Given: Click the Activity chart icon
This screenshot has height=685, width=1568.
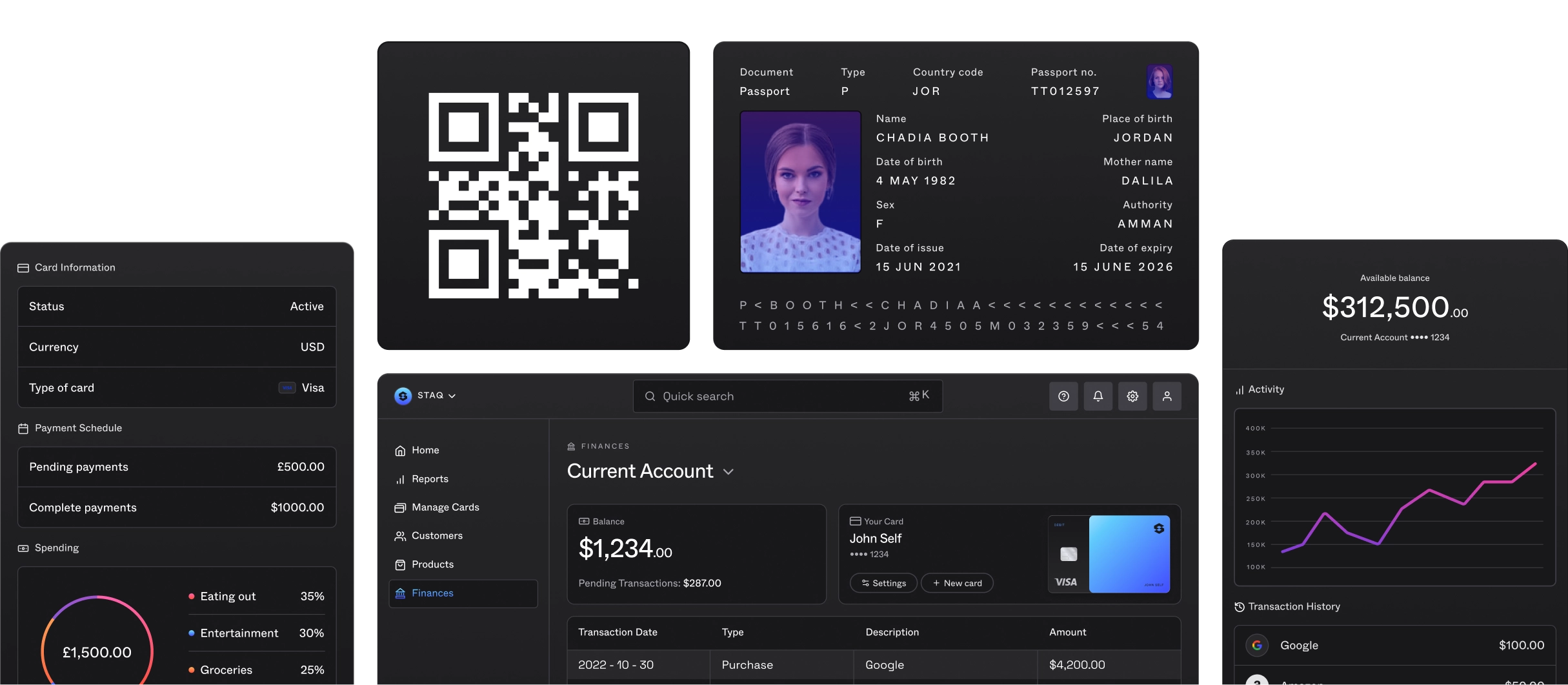Looking at the screenshot, I should pyautogui.click(x=1239, y=390).
